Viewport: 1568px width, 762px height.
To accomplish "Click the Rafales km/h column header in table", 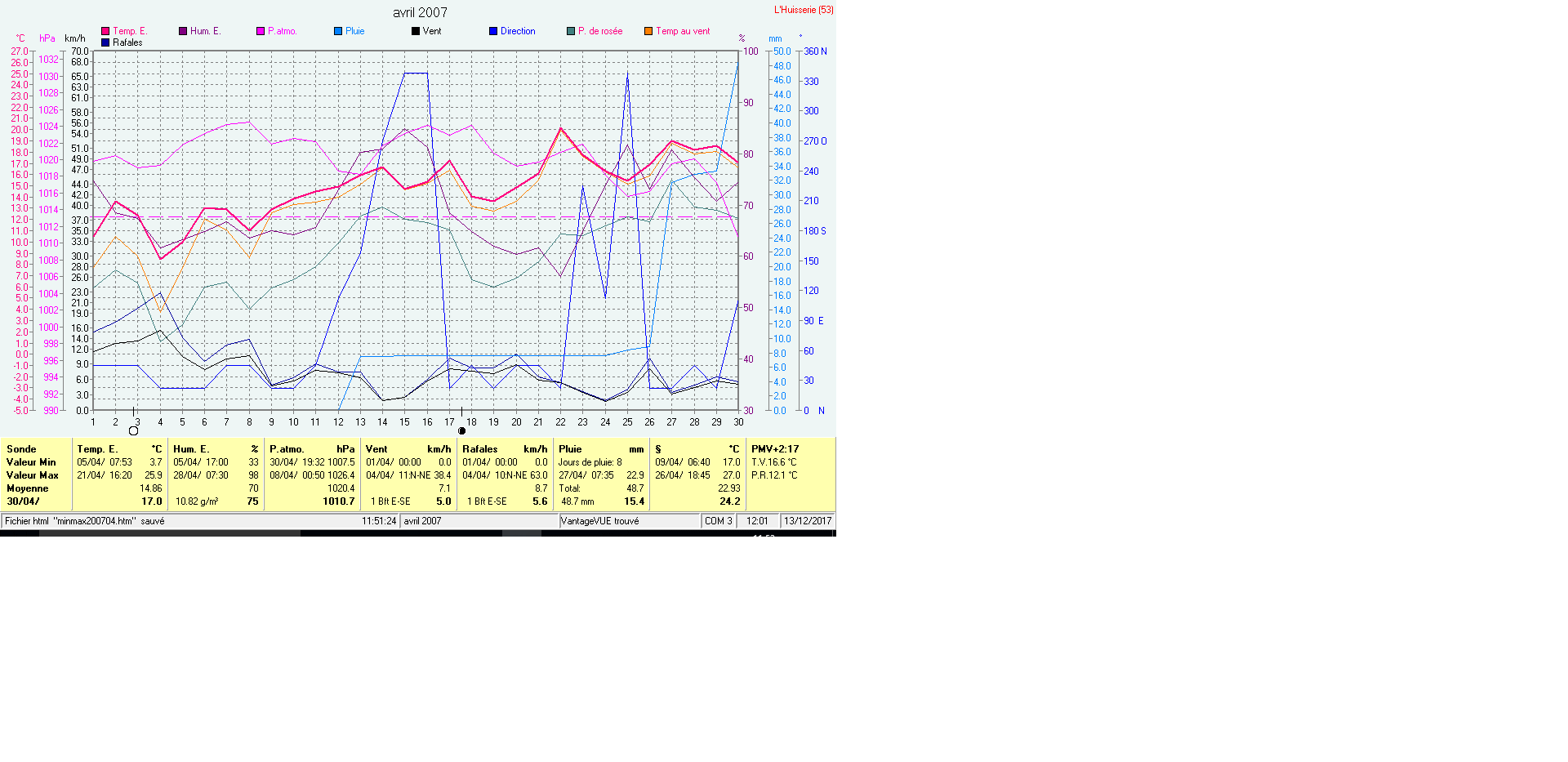I will tap(505, 449).
